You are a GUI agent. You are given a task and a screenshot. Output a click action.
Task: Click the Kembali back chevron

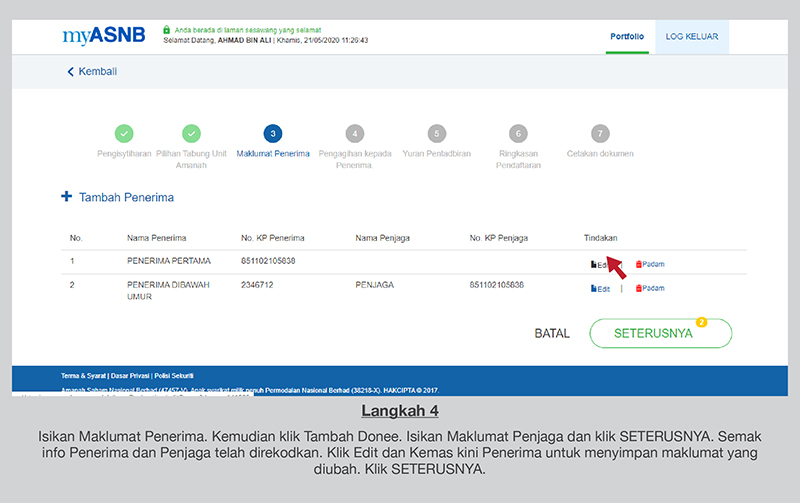pyautogui.click(x=71, y=72)
